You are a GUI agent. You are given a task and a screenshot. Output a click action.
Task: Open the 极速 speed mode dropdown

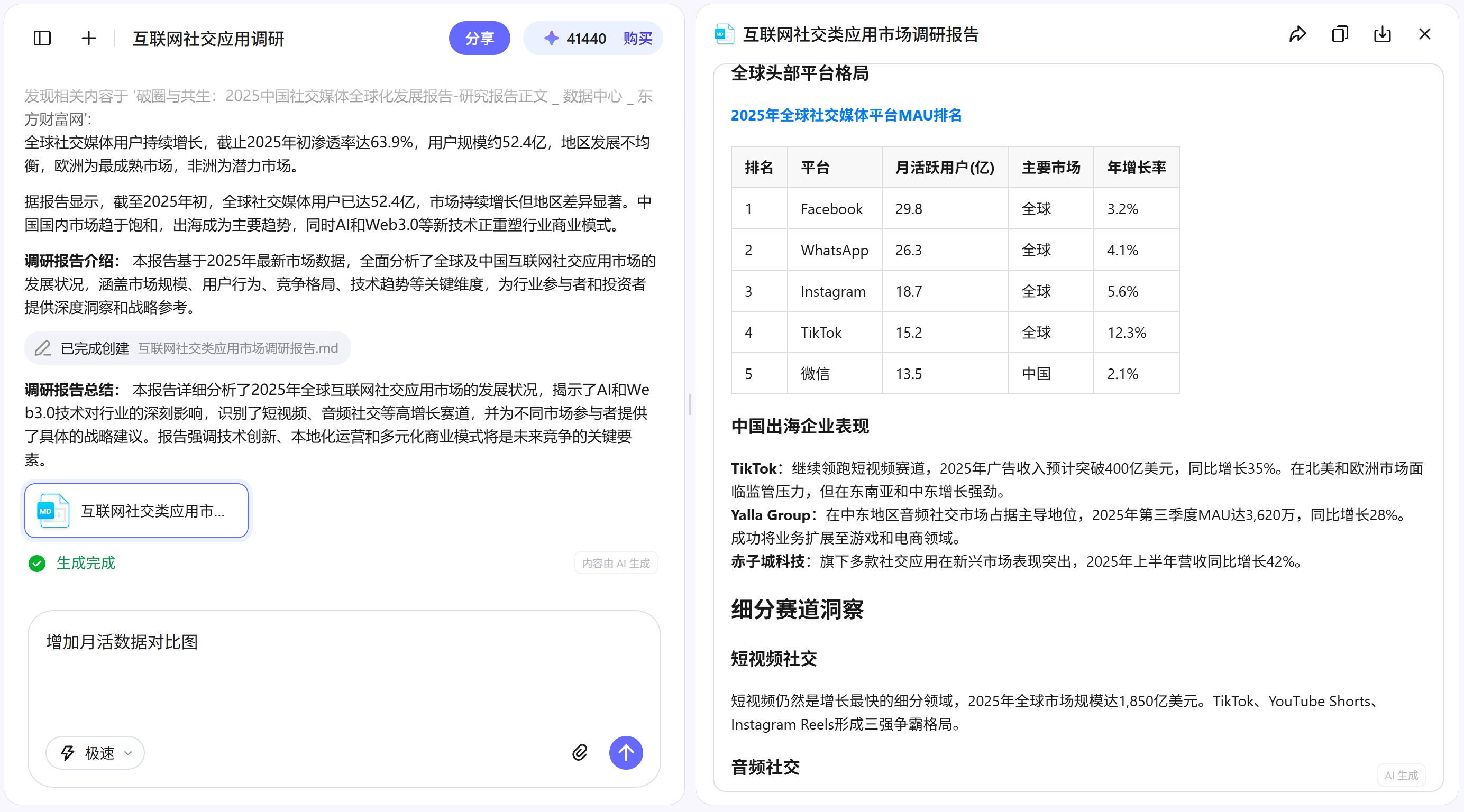click(x=96, y=753)
